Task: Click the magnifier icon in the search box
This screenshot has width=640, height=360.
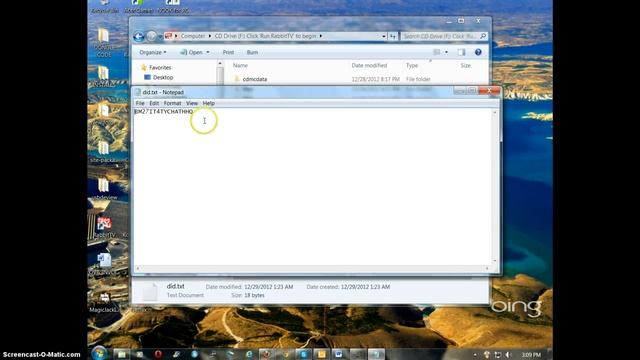Action: (483, 36)
